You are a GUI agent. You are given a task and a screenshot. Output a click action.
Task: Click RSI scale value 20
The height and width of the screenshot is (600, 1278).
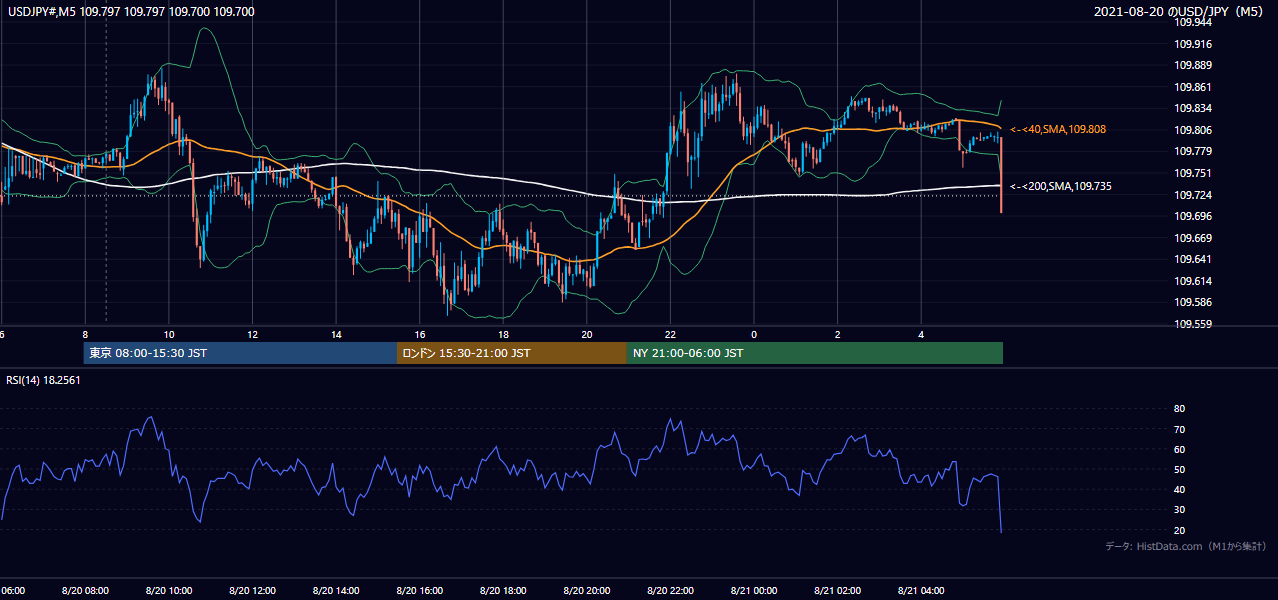(1180, 530)
